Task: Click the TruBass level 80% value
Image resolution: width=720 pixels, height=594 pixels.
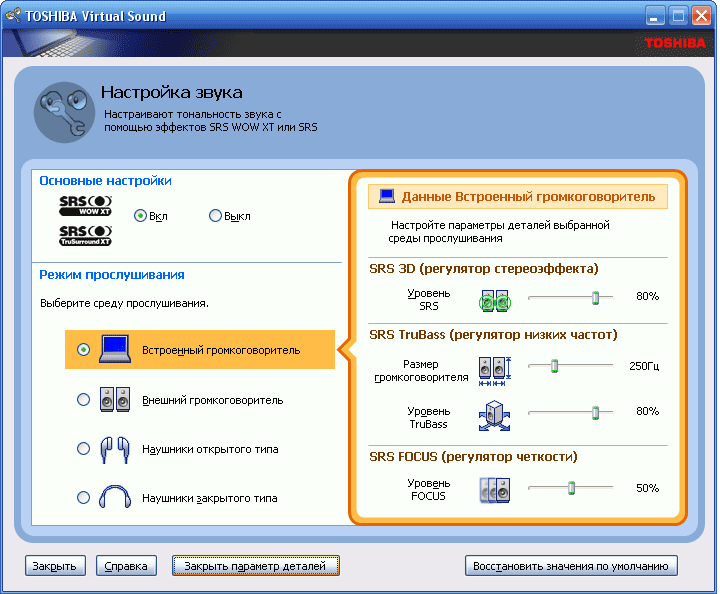Action: (647, 411)
